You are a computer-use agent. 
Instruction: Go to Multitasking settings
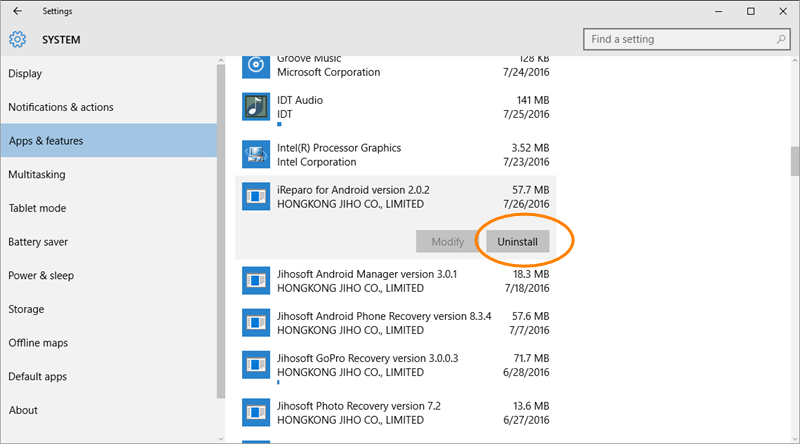pos(109,175)
